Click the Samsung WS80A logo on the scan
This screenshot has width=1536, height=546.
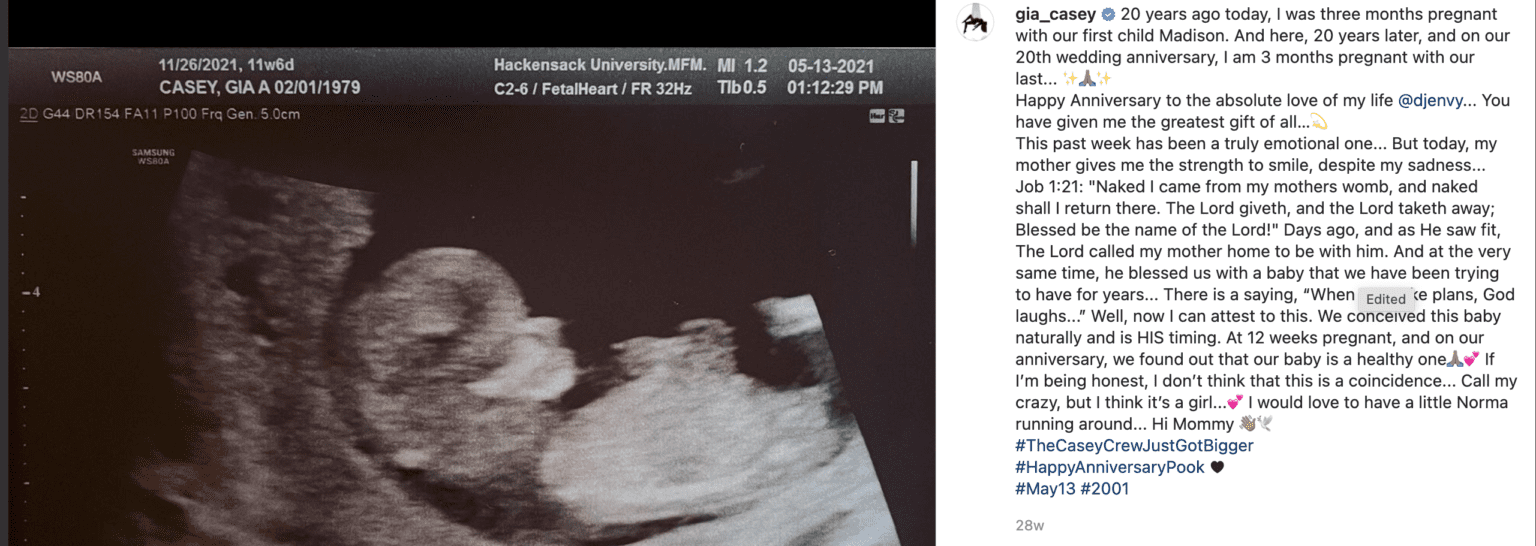(153, 156)
